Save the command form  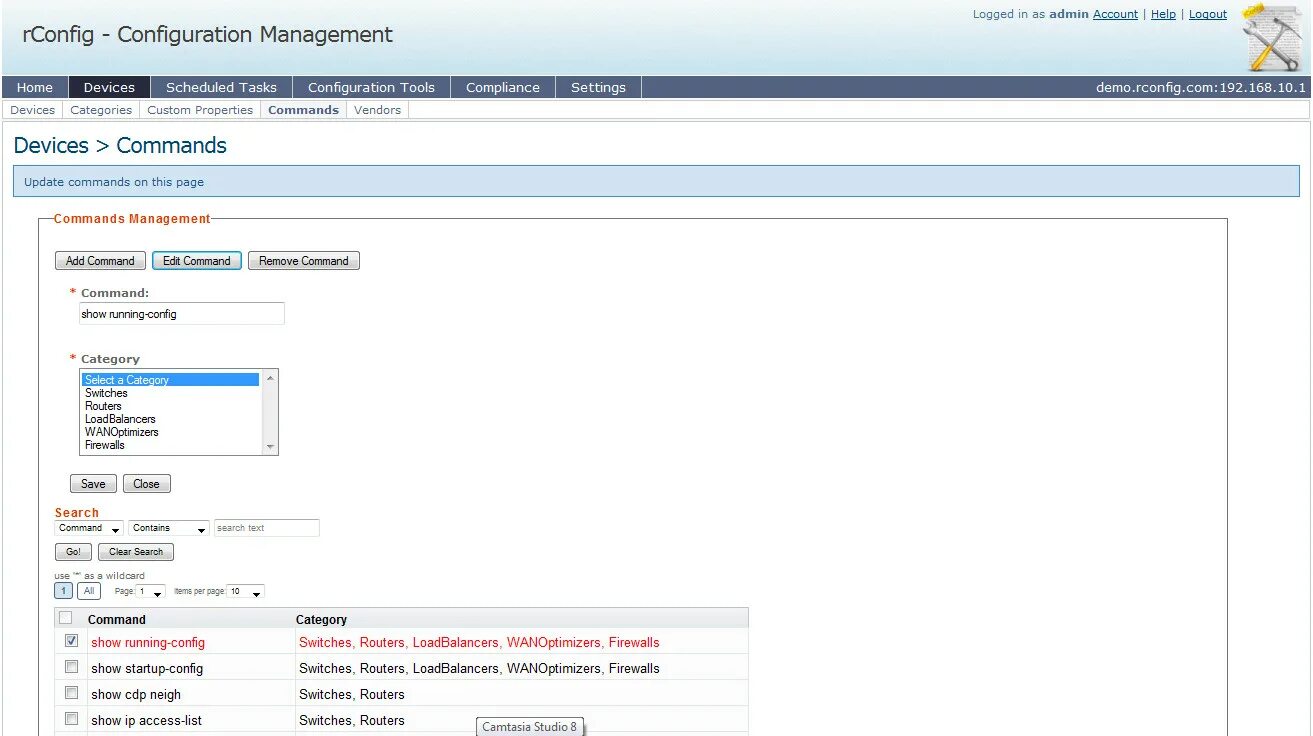pyautogui.click(x=93, y=484)
